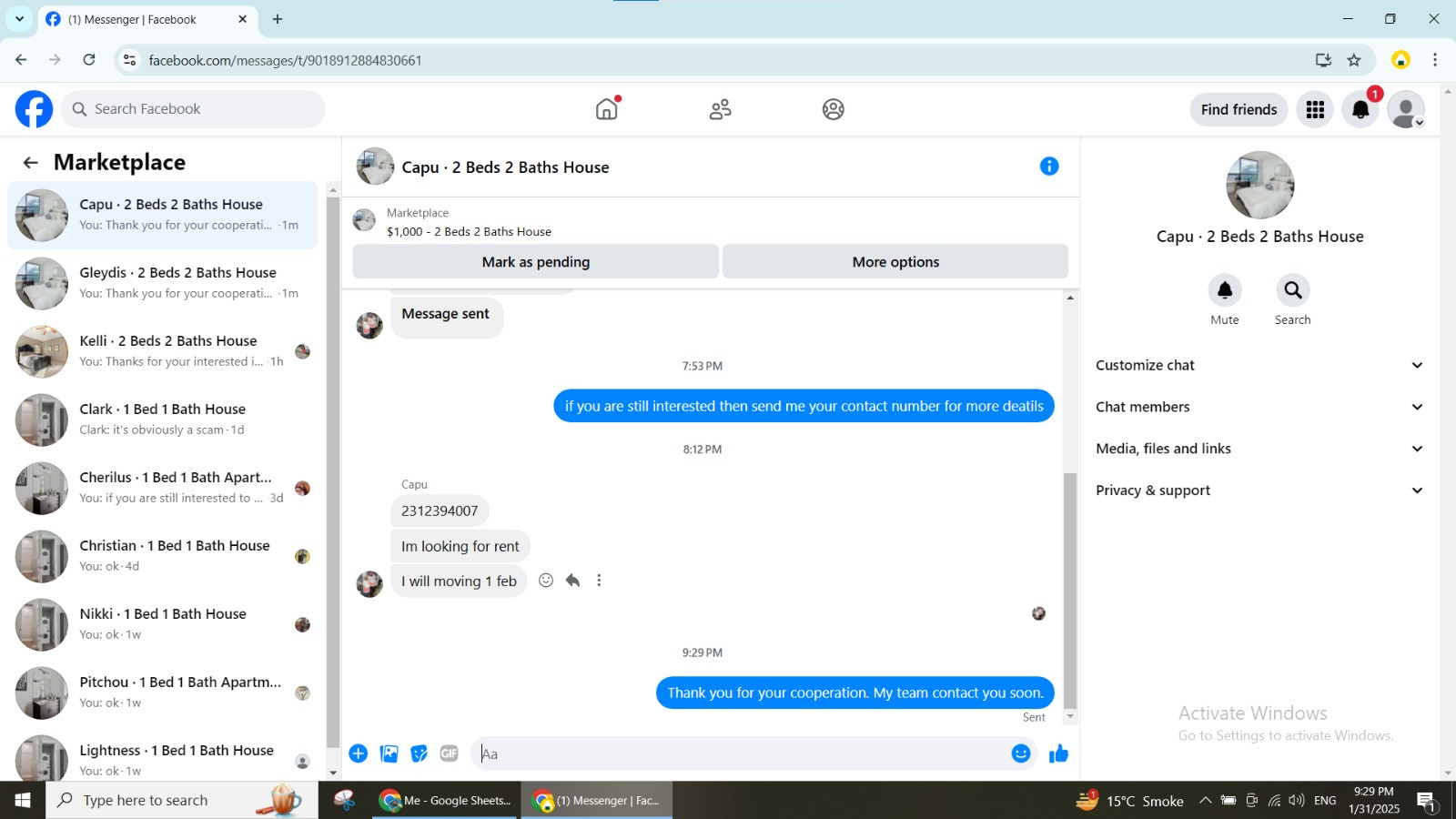The width and height of the screenshot is (1456, 819).
Task: Open the Clark 1 Bed 1 Bath House chat
Action: (x=163, y=420)
